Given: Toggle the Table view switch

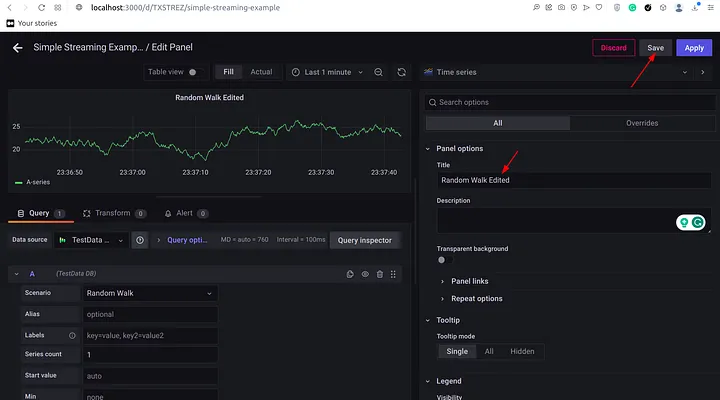Looking at the screenshot, I should tap(197, 72).
